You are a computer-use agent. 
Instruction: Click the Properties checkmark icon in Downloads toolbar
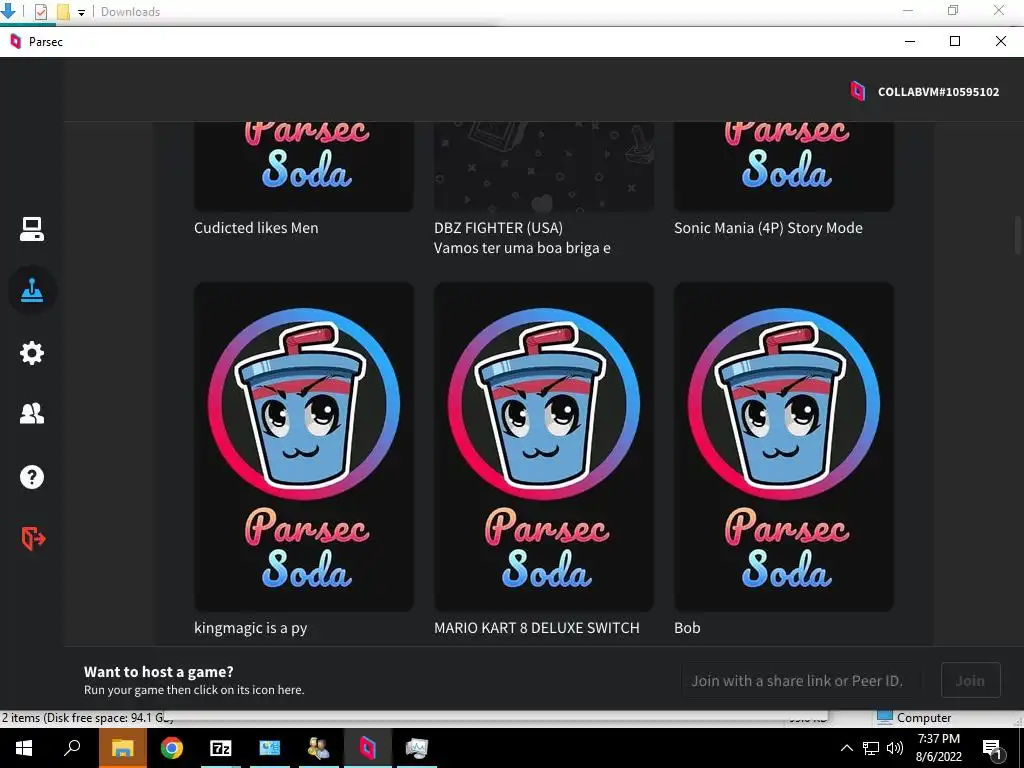point(40,11)
